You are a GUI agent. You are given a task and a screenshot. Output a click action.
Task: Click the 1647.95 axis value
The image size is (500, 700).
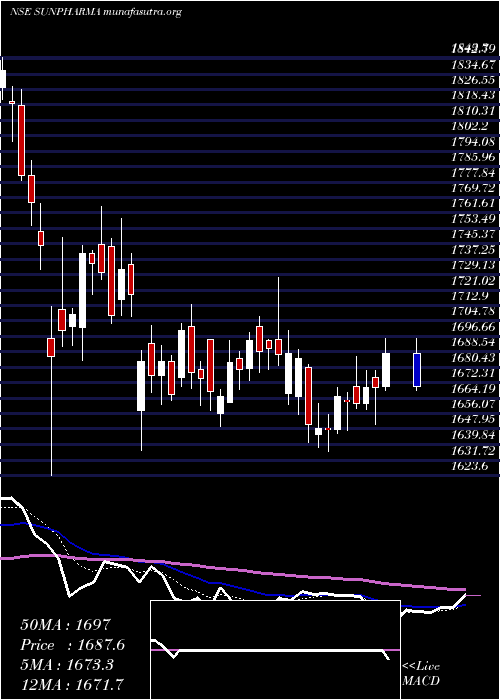473,419
